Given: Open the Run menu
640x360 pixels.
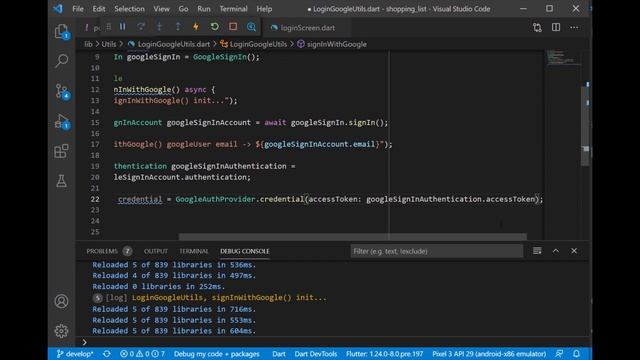Looking at the screenshot, I should [204, 9].
